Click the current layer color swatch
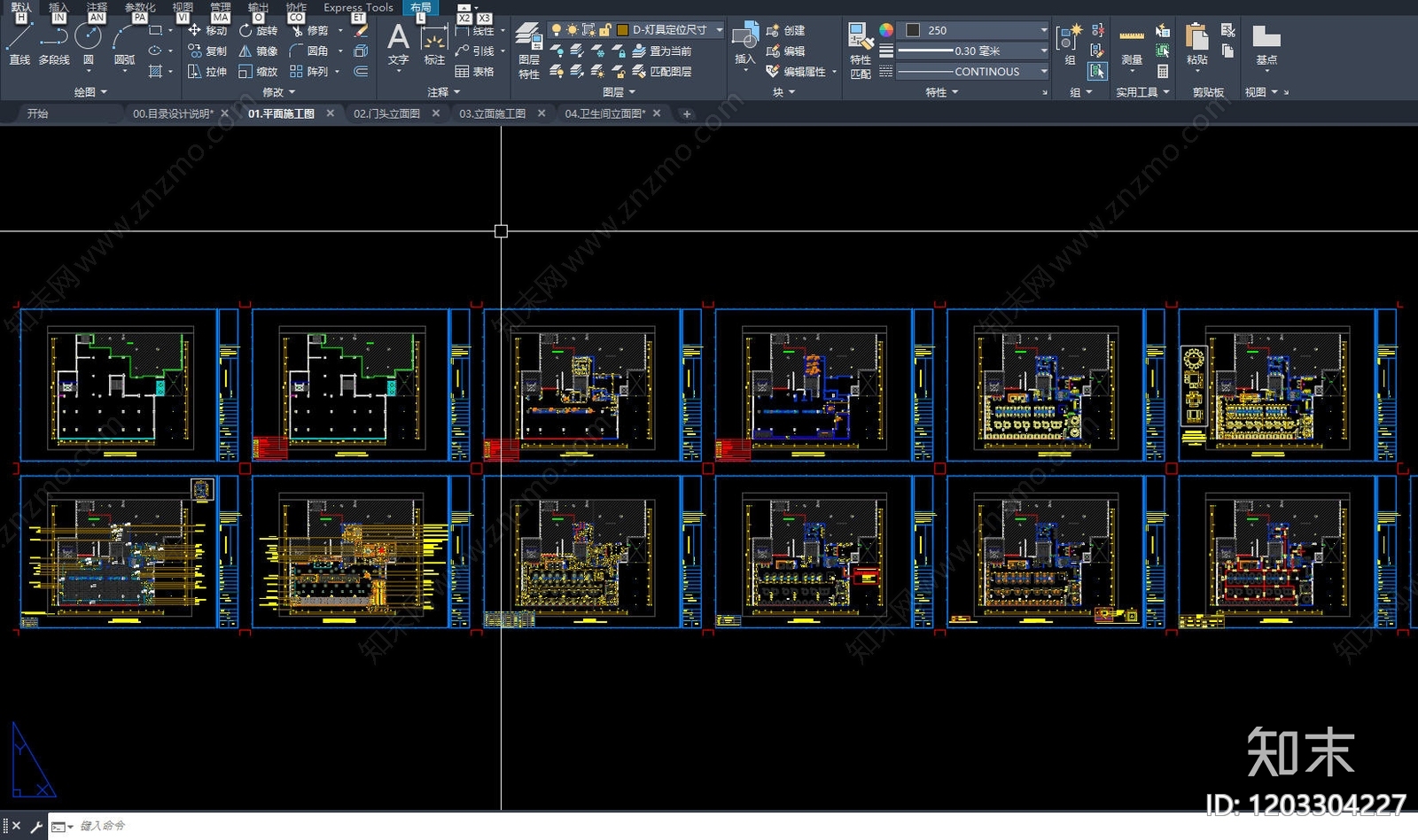Screen dimensions: 1418x840 [622, 30]
